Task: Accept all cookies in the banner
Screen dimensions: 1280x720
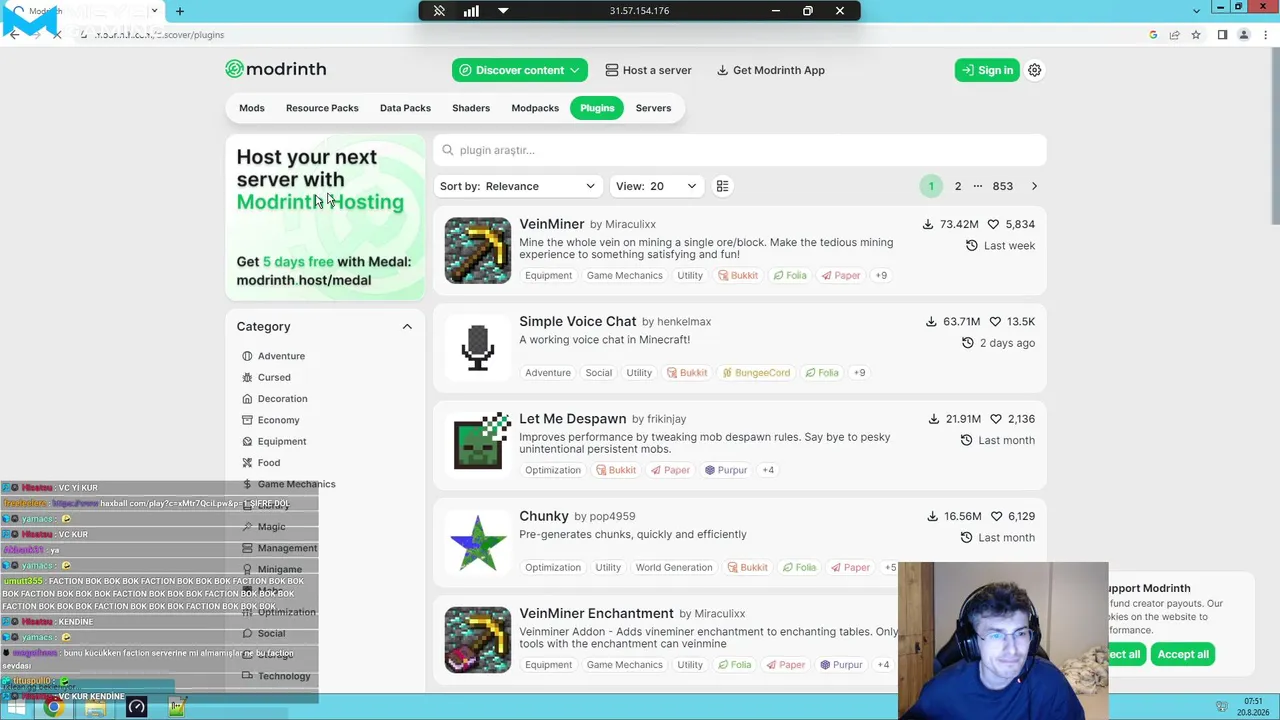Action: (1183, 654)
